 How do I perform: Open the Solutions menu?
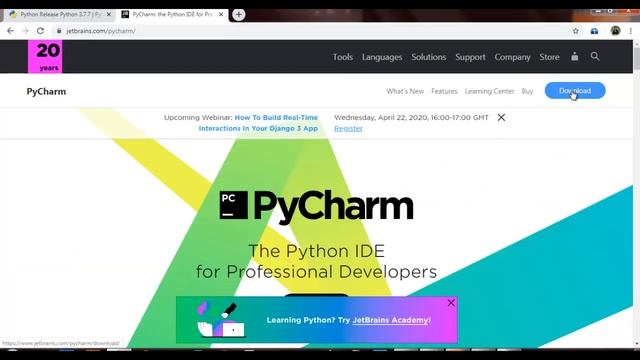click(429, 57)
